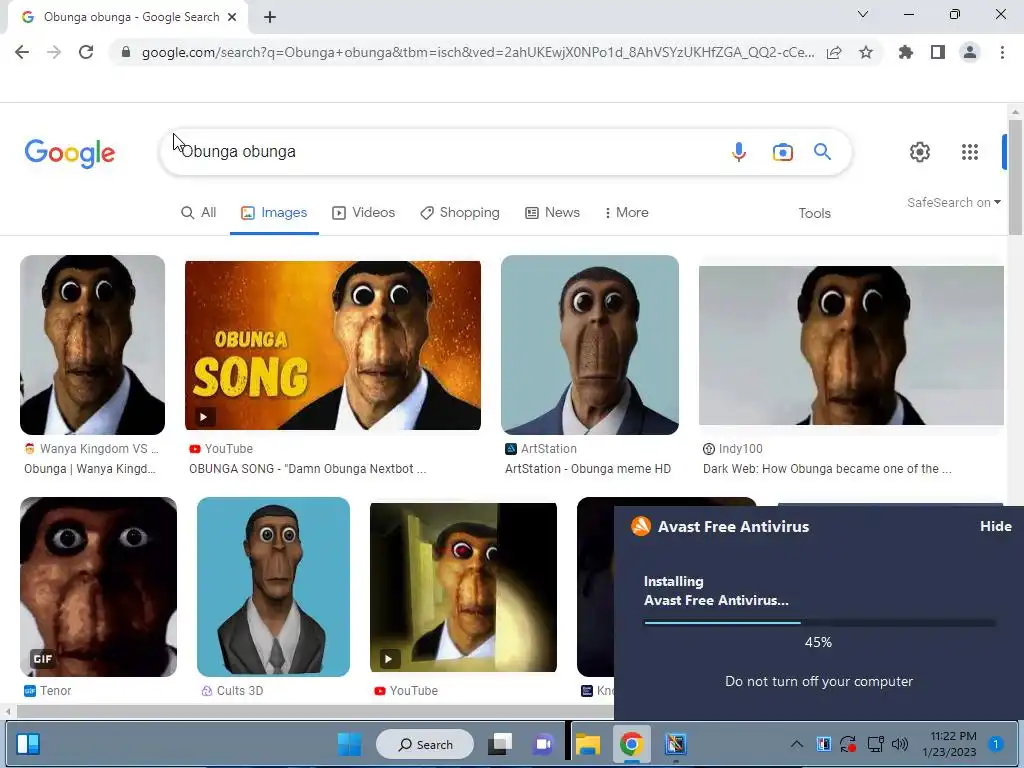Expand the More search options
1024x768 pixels.
(x=626, y=213)
